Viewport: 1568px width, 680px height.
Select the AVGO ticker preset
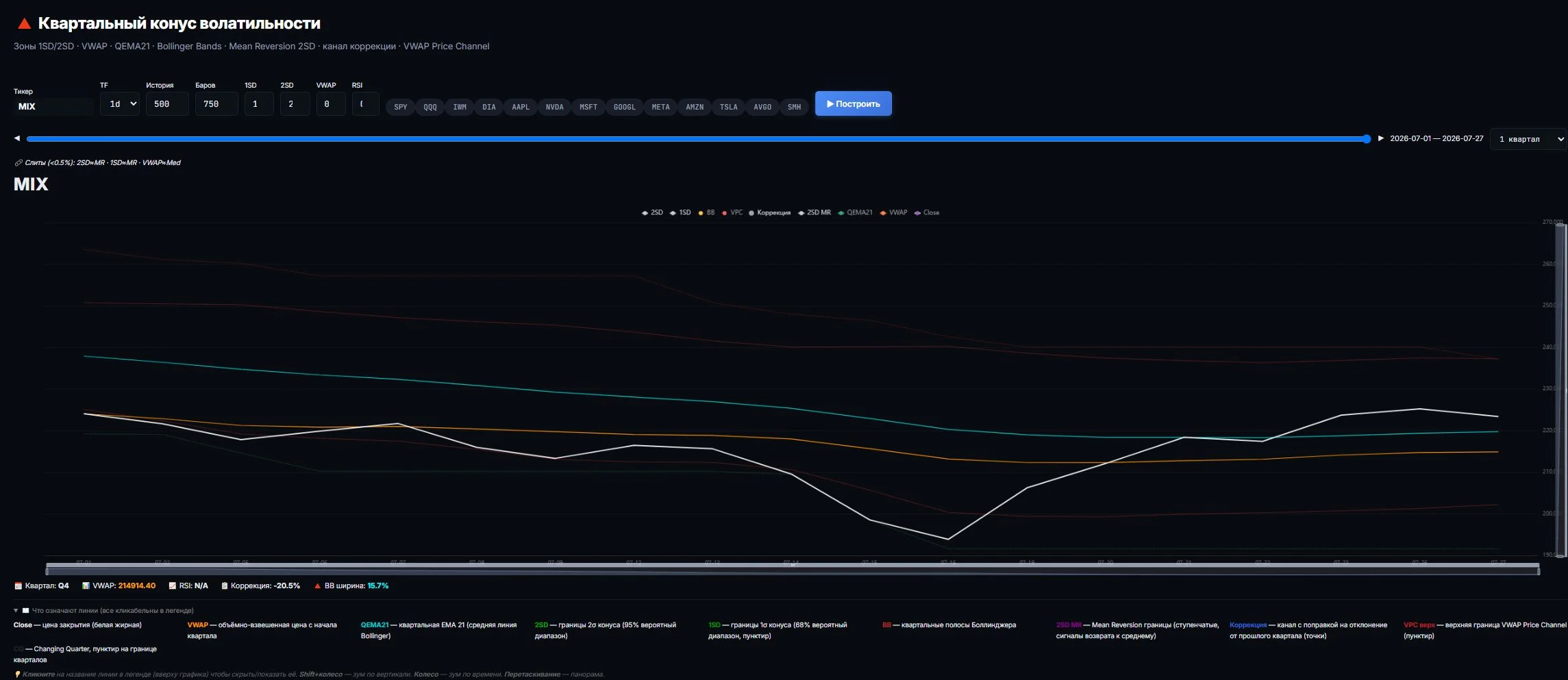click(762, 108)
